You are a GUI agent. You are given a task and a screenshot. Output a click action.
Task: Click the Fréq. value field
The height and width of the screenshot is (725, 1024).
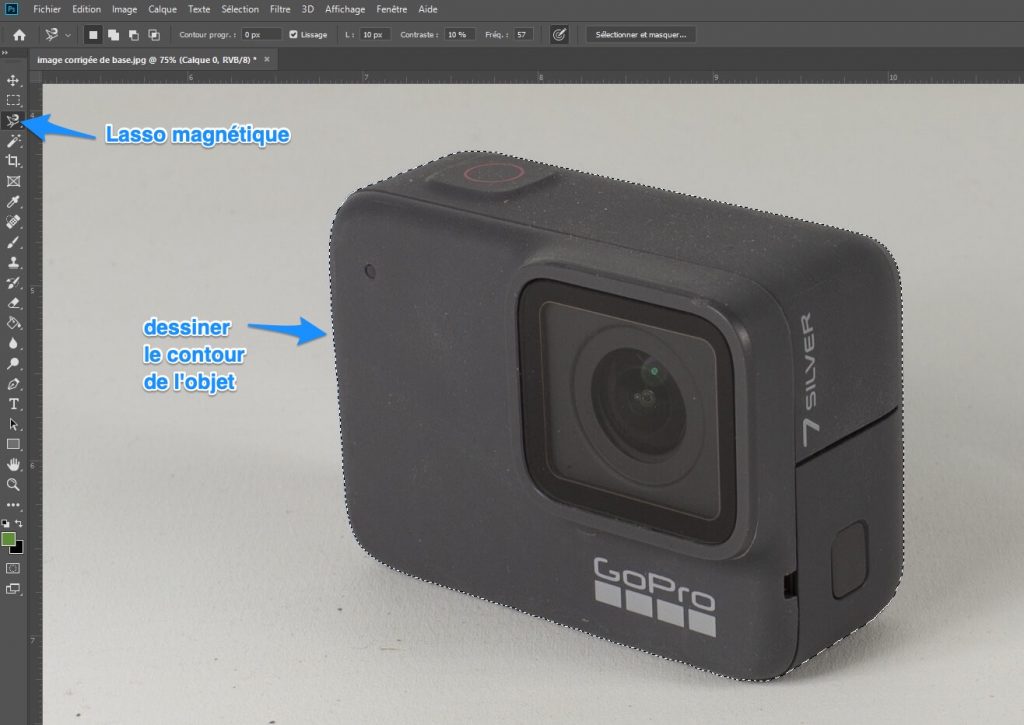tap(523, 35)
